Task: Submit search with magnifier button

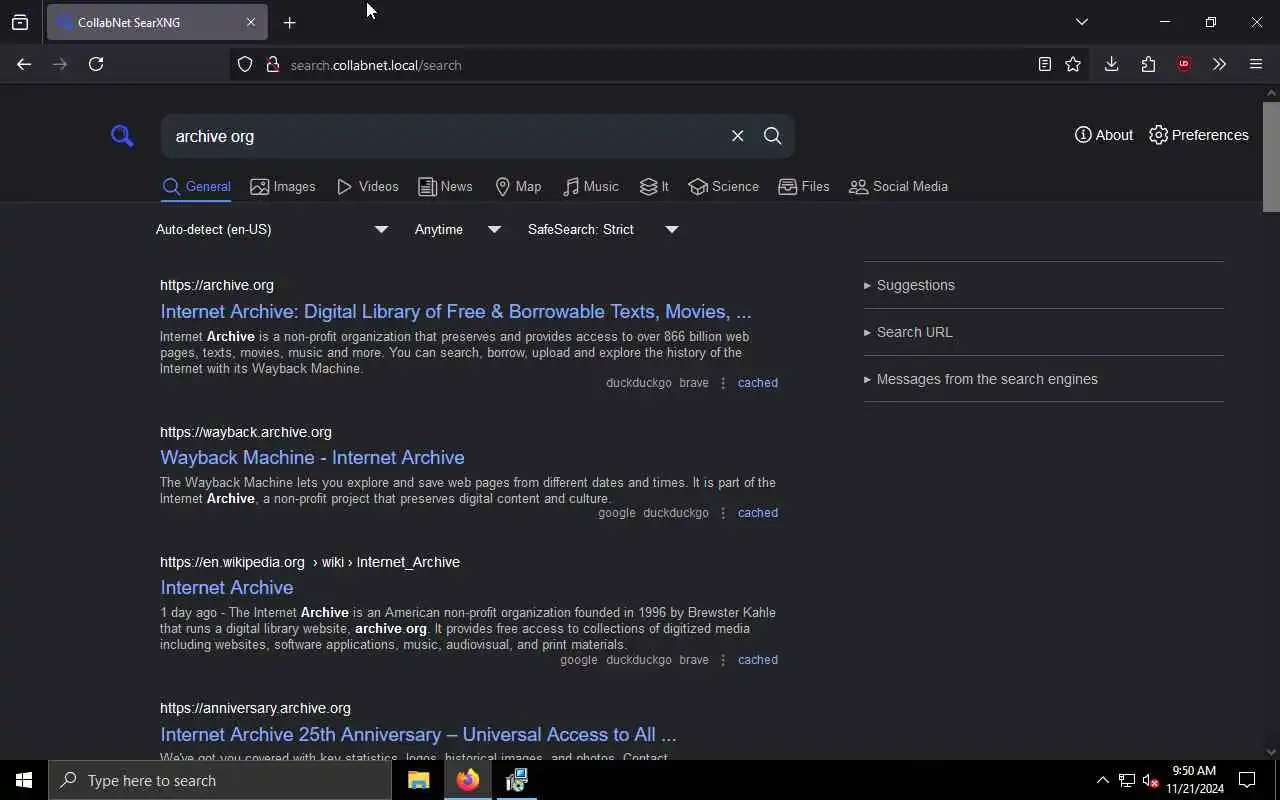Action: pyautogui.click(x=773, y=136)
